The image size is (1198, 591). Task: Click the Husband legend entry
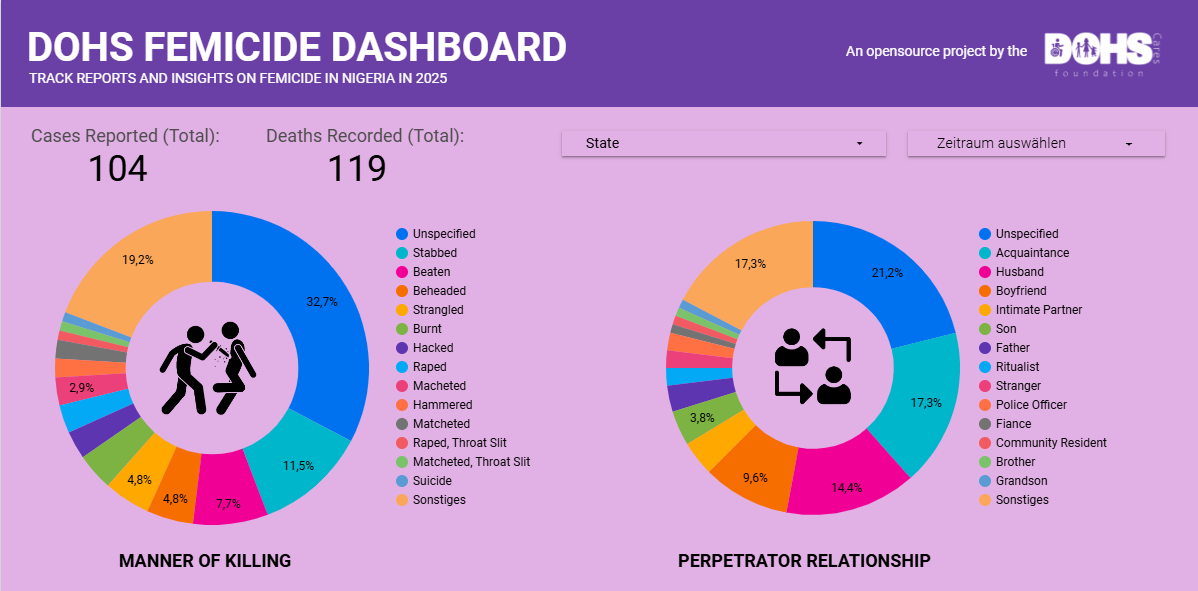point(1019,272)
